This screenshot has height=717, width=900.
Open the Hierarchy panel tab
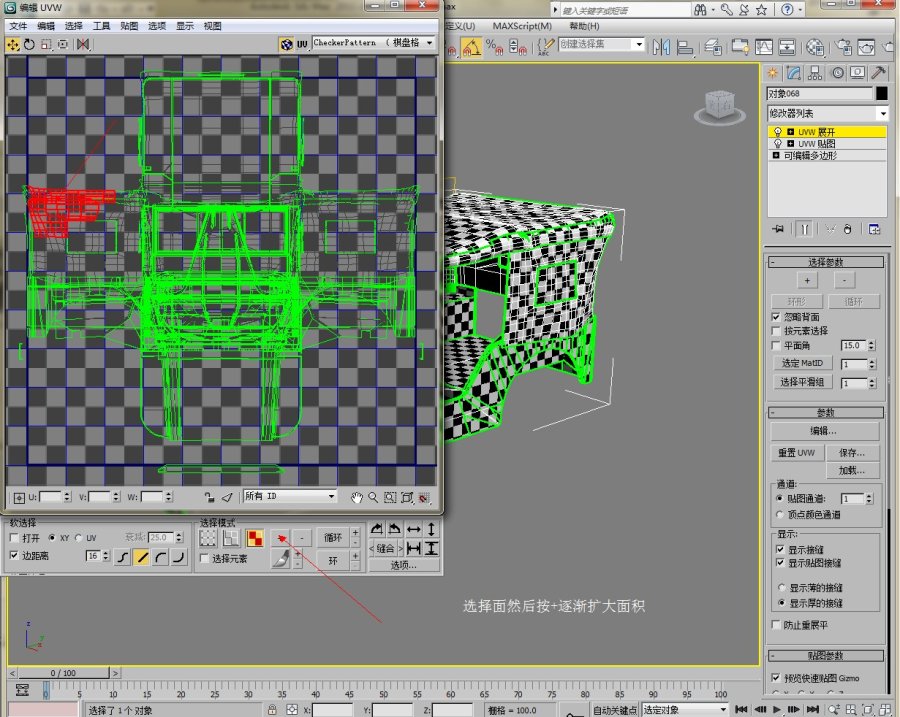pos(815,73)
